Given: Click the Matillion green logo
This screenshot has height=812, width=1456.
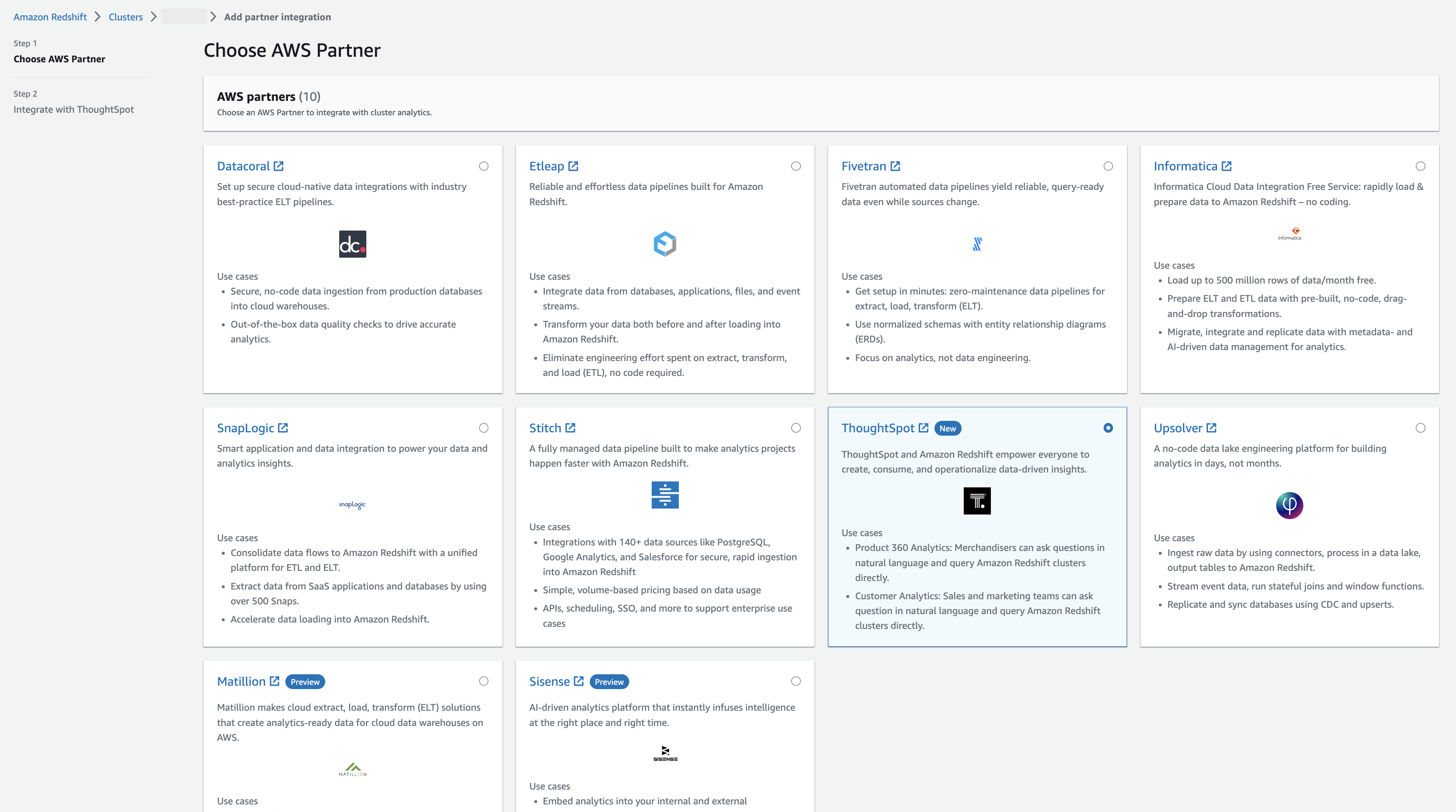Looking at the screenshot, I should pyautogui.click(x=353, y=769).
